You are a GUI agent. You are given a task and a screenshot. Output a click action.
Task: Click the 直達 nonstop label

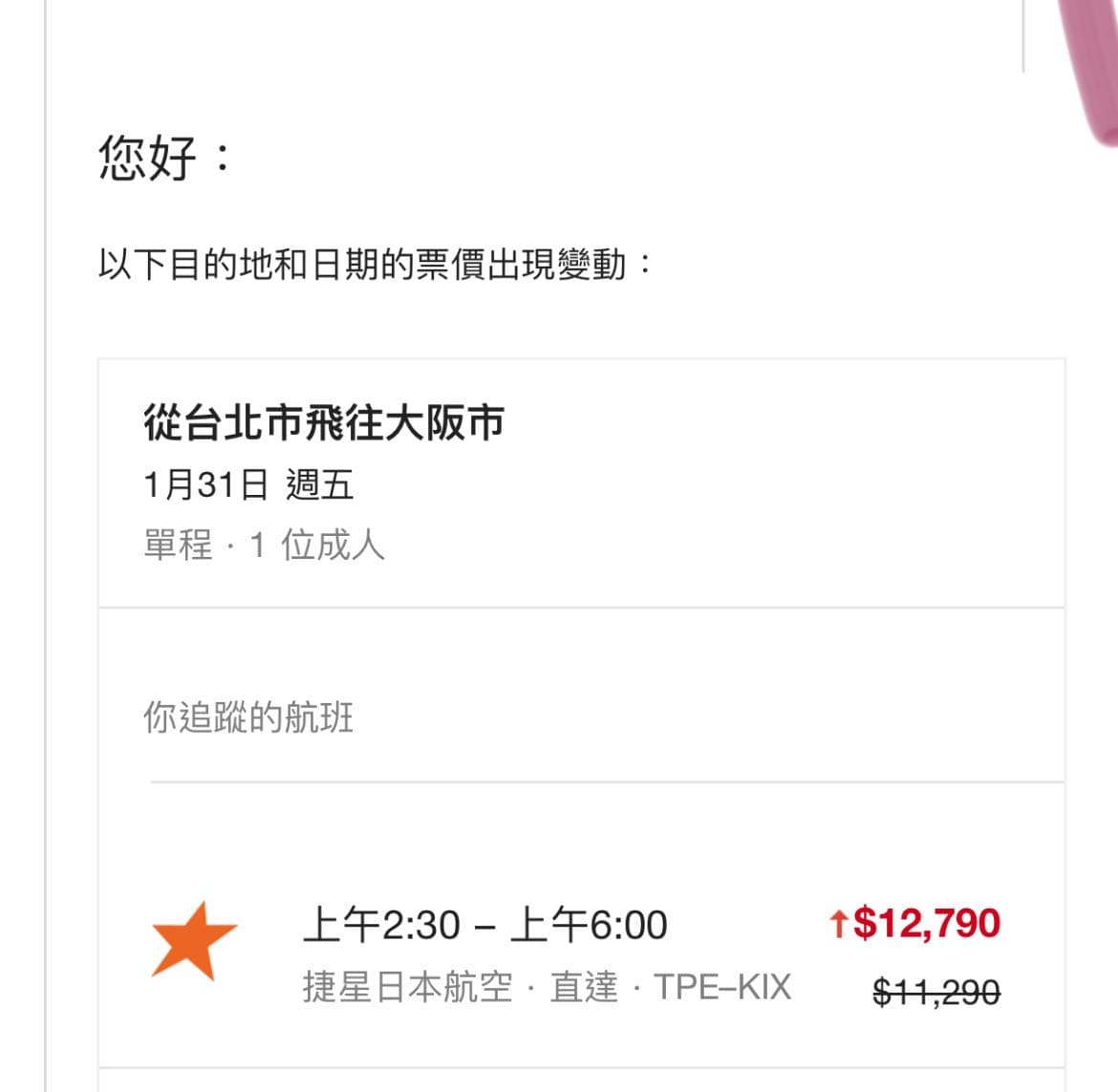[584, 987]
